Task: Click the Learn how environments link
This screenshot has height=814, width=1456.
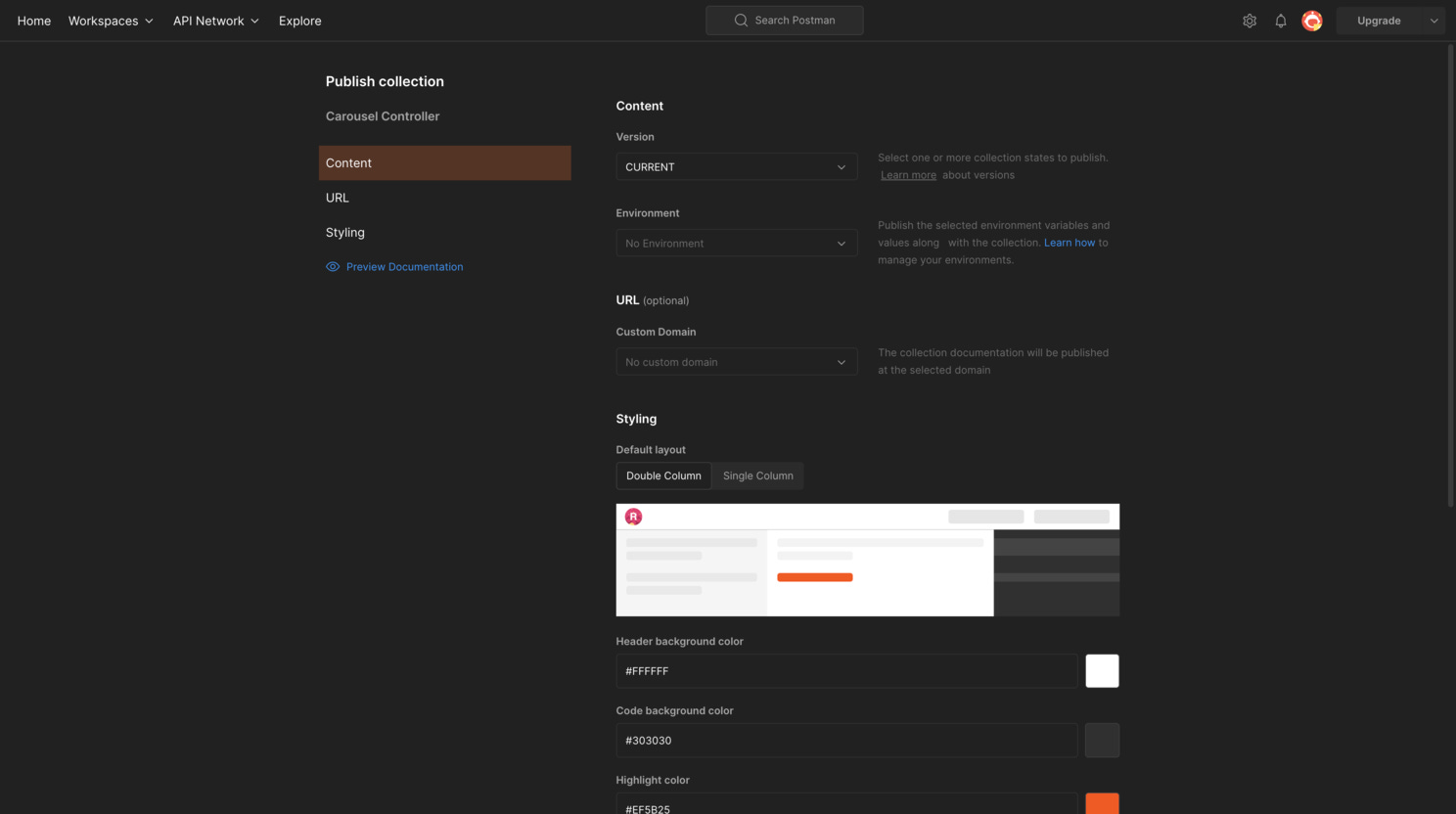Action: click(x=1069, y=243)
